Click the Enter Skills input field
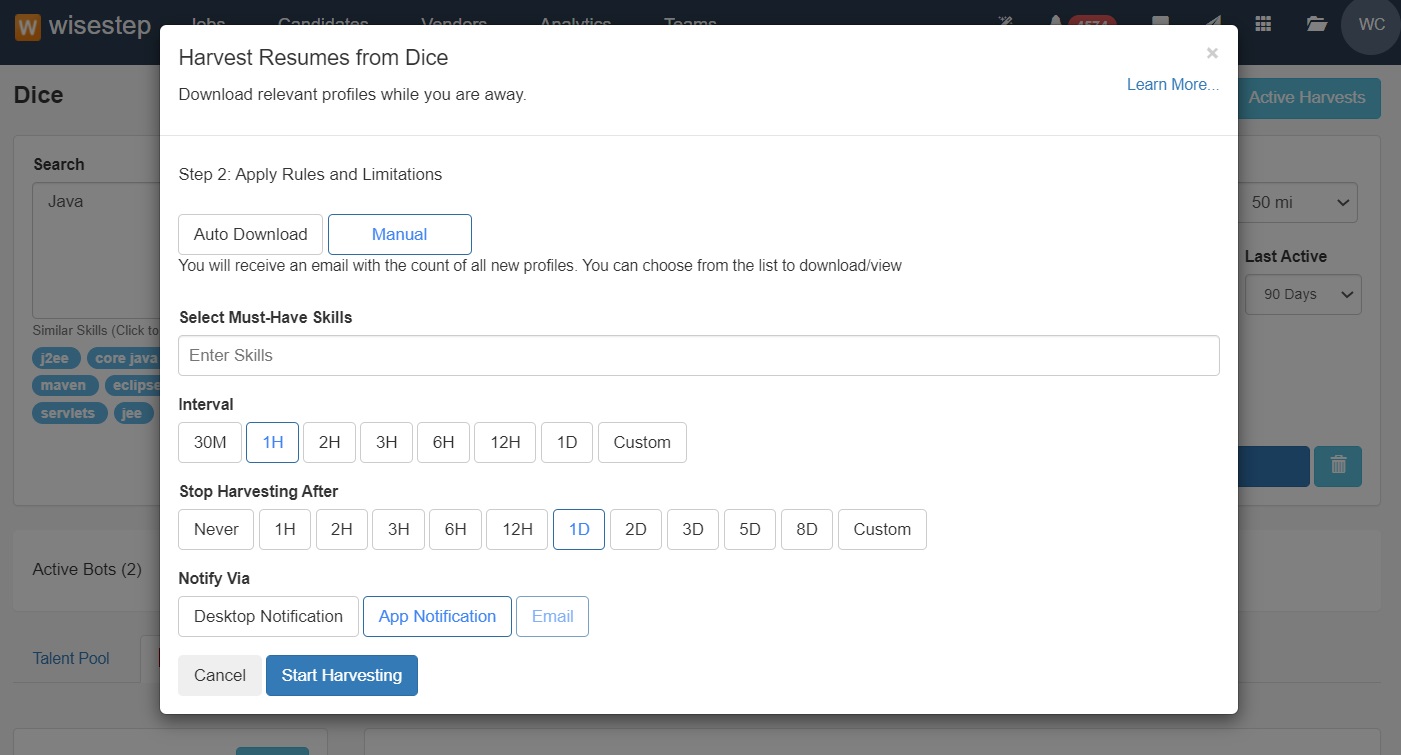 tap(698, 355)
